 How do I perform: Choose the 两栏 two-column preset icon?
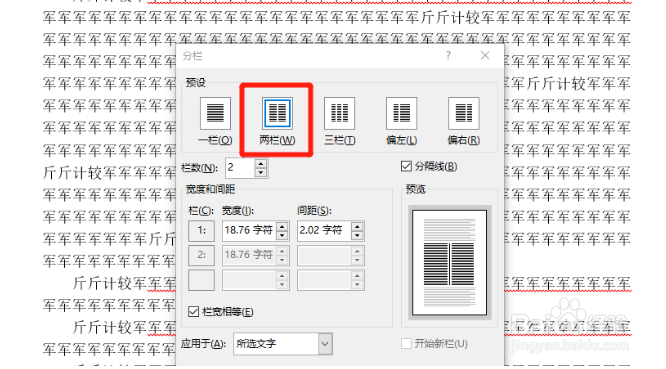click(277, 113)
